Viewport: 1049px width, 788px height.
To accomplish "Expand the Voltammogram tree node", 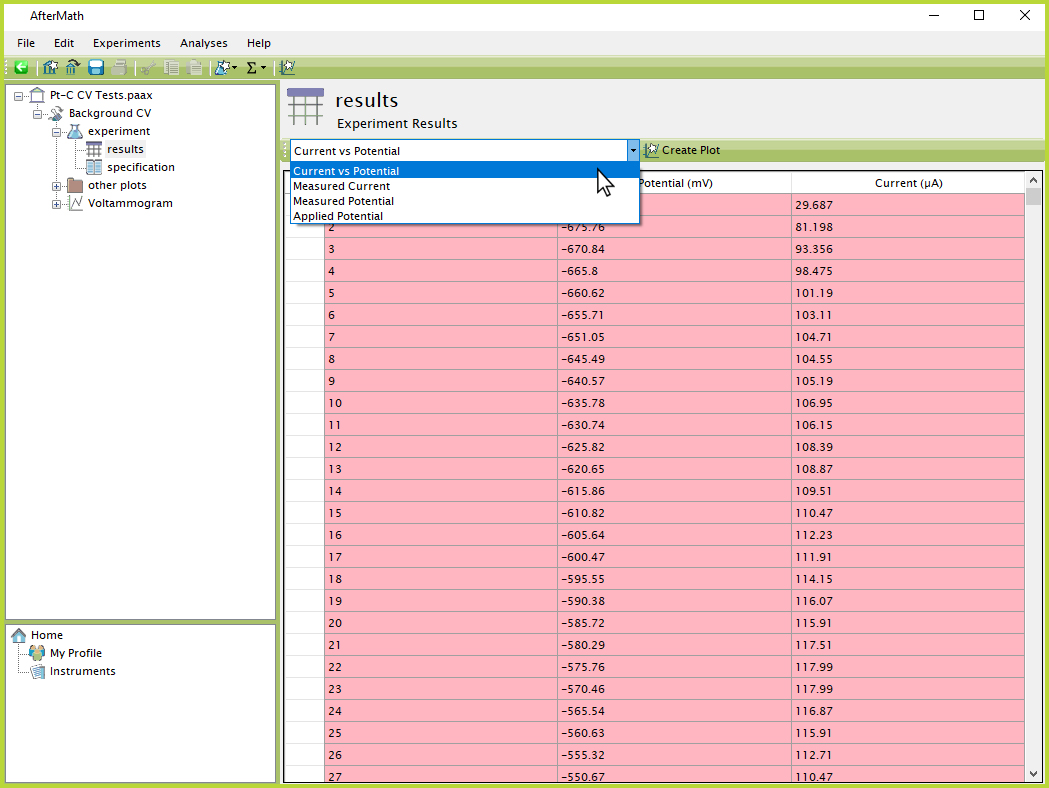I will [x=57, y=204].
